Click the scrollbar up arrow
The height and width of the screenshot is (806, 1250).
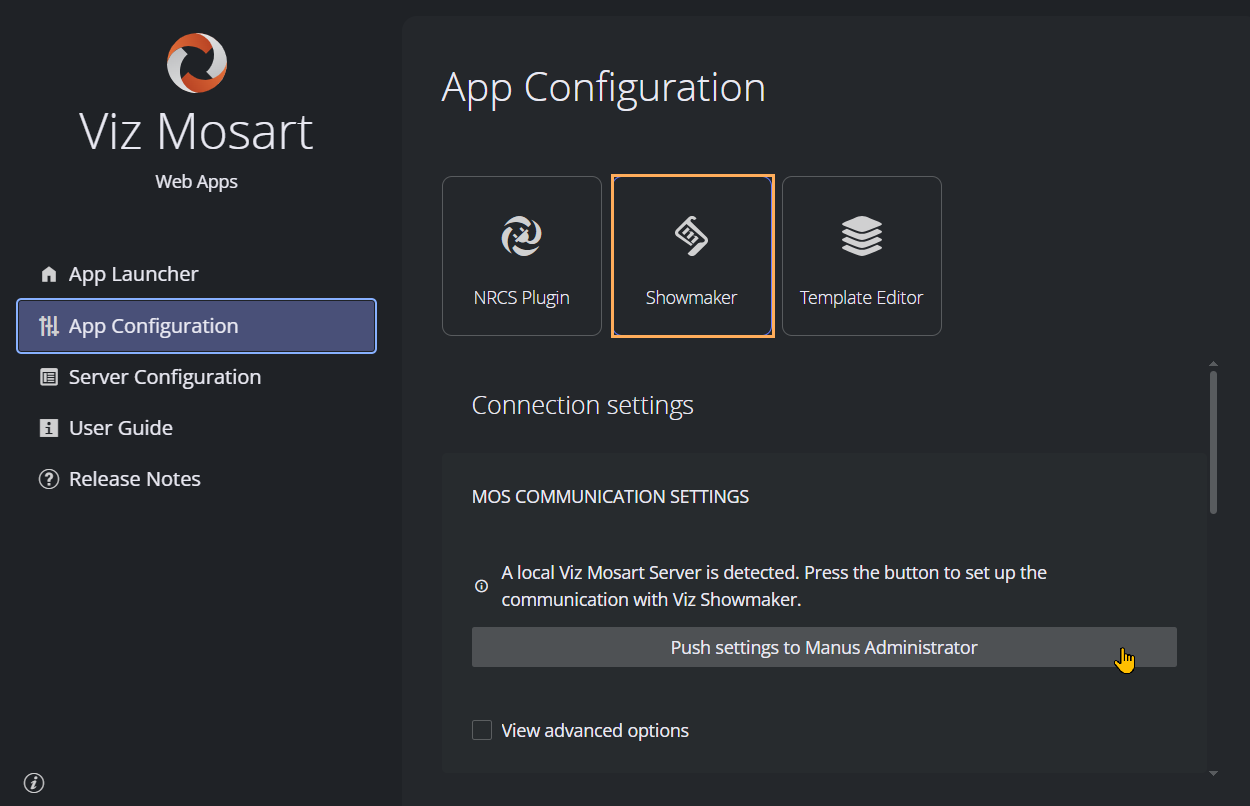pyautogui.click(x=1214, y=364)
